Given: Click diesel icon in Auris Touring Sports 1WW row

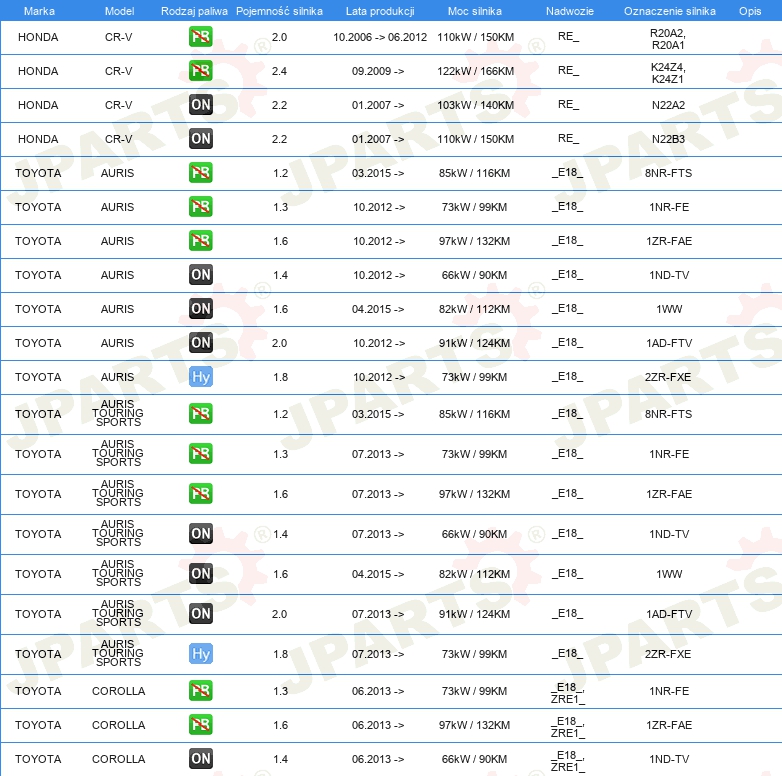Looking at the screenshot, I should click(x=201, y=574).
